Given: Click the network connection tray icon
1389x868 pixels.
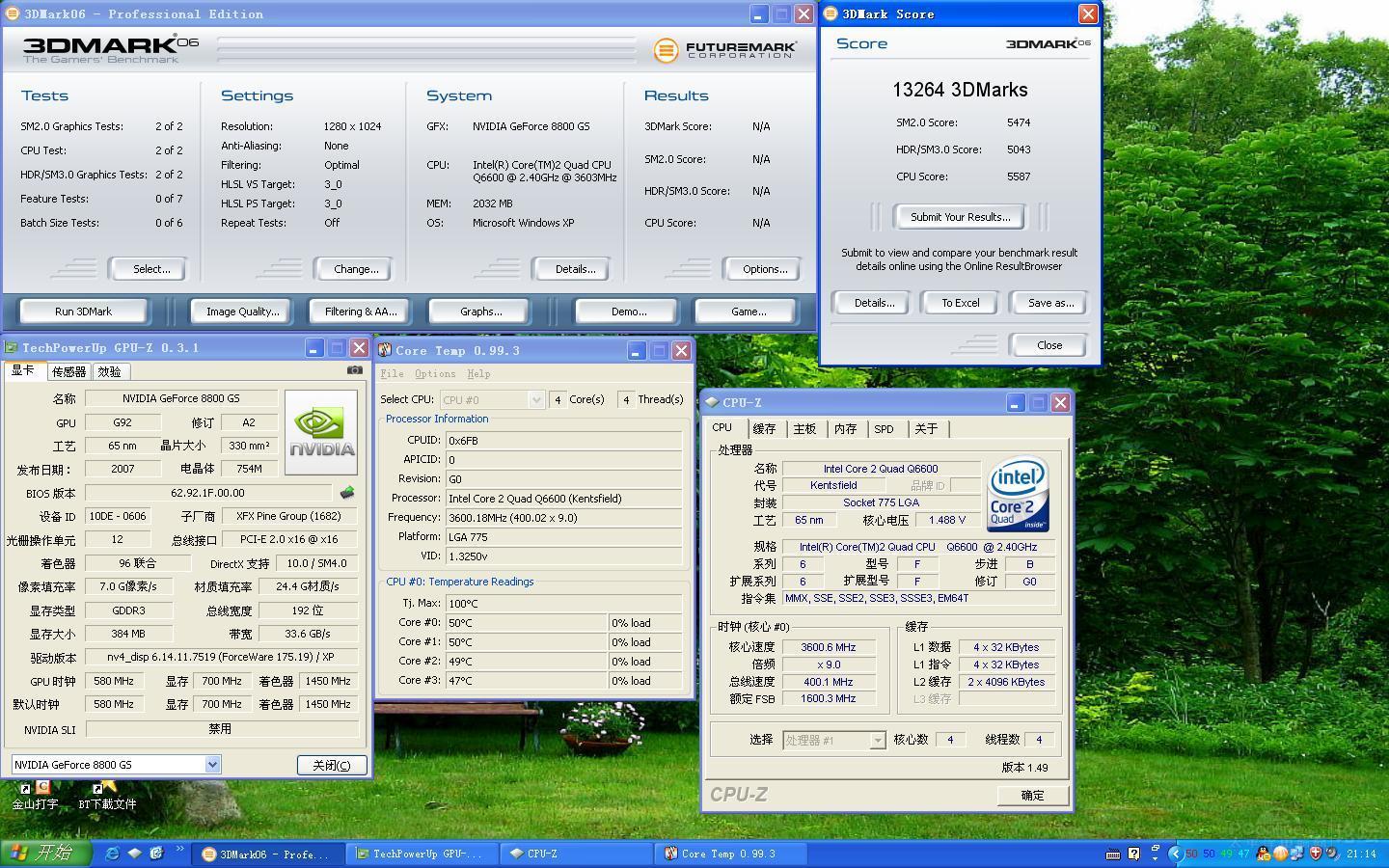Looking at the screenshot, I should click(x=1297, y=854).
